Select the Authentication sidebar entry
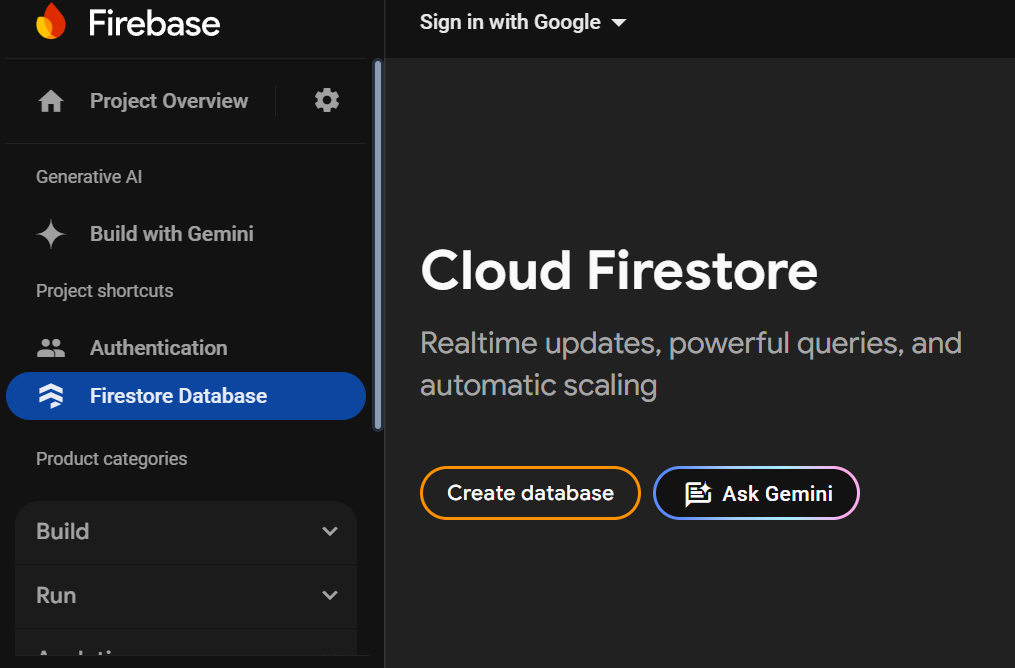 (x=157, y=347)
